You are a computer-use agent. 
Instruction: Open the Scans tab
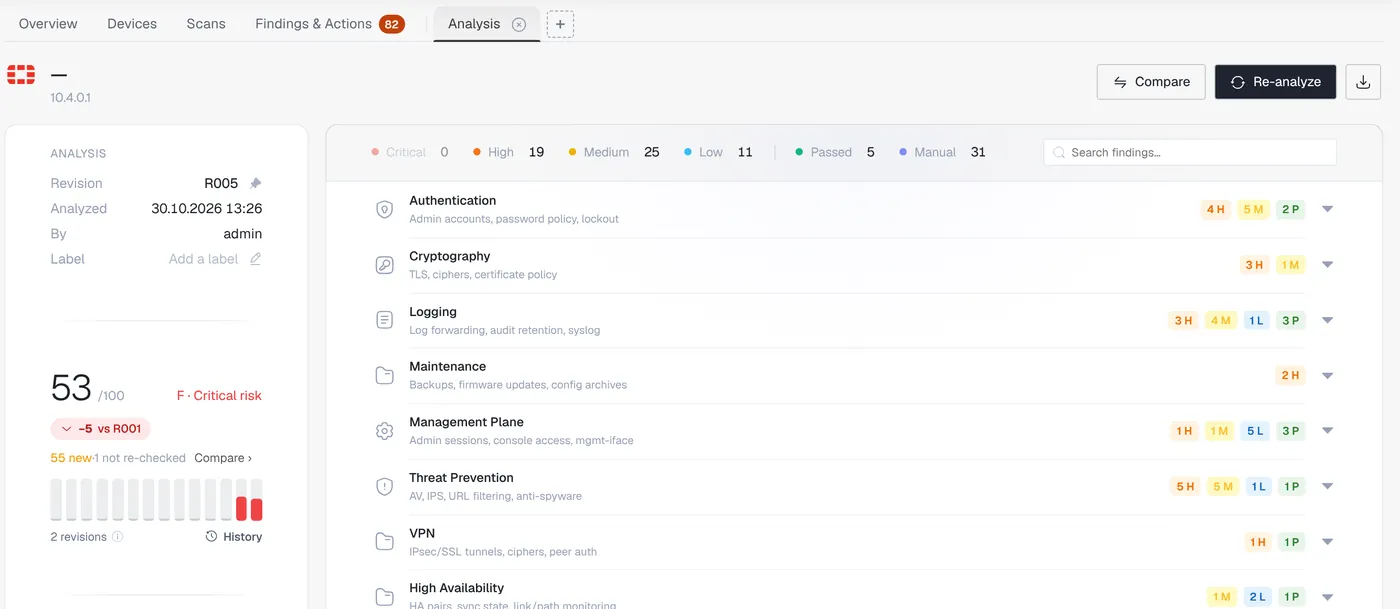206,24
